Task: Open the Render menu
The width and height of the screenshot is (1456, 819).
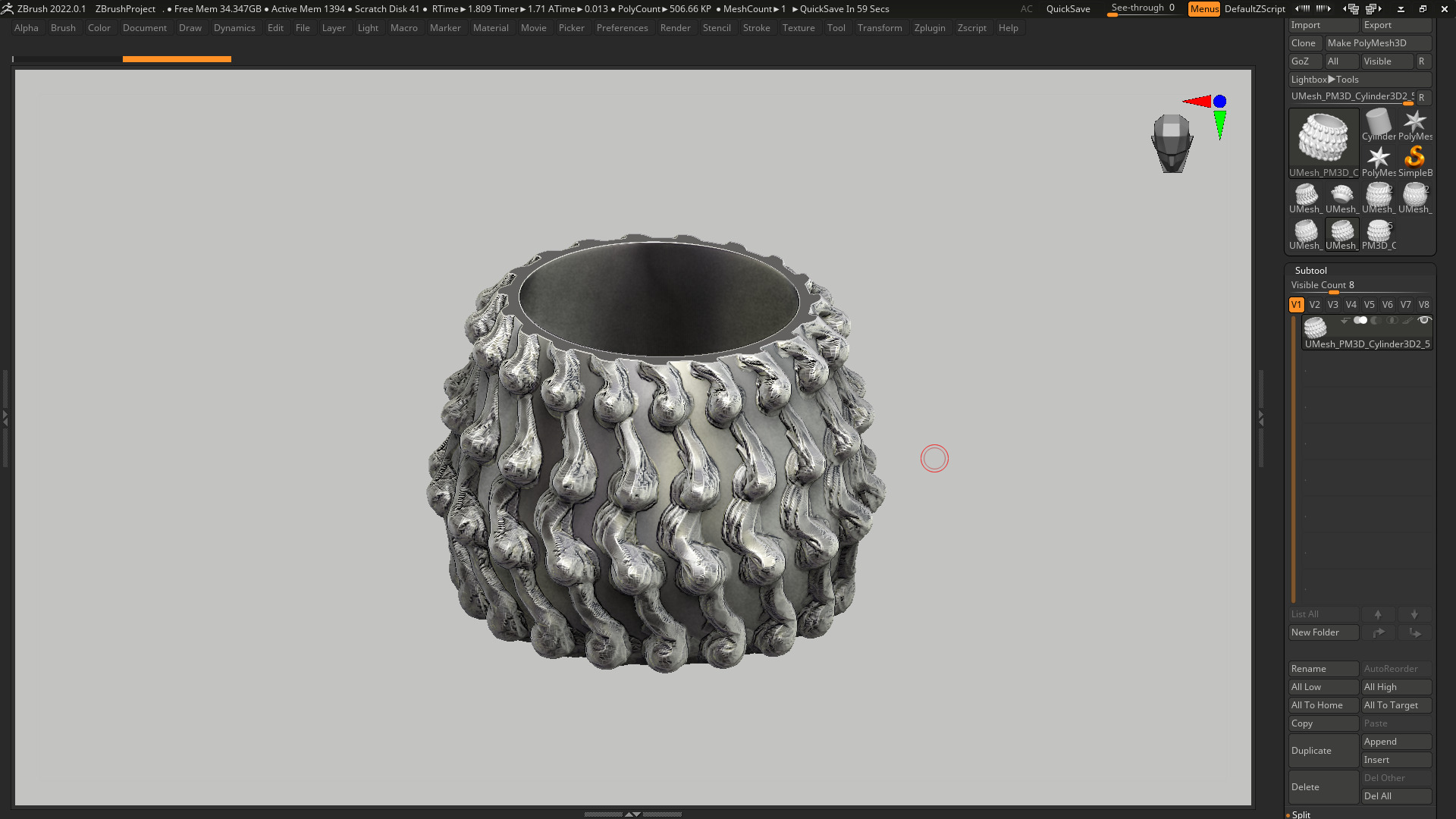Action: click(675, 28)
